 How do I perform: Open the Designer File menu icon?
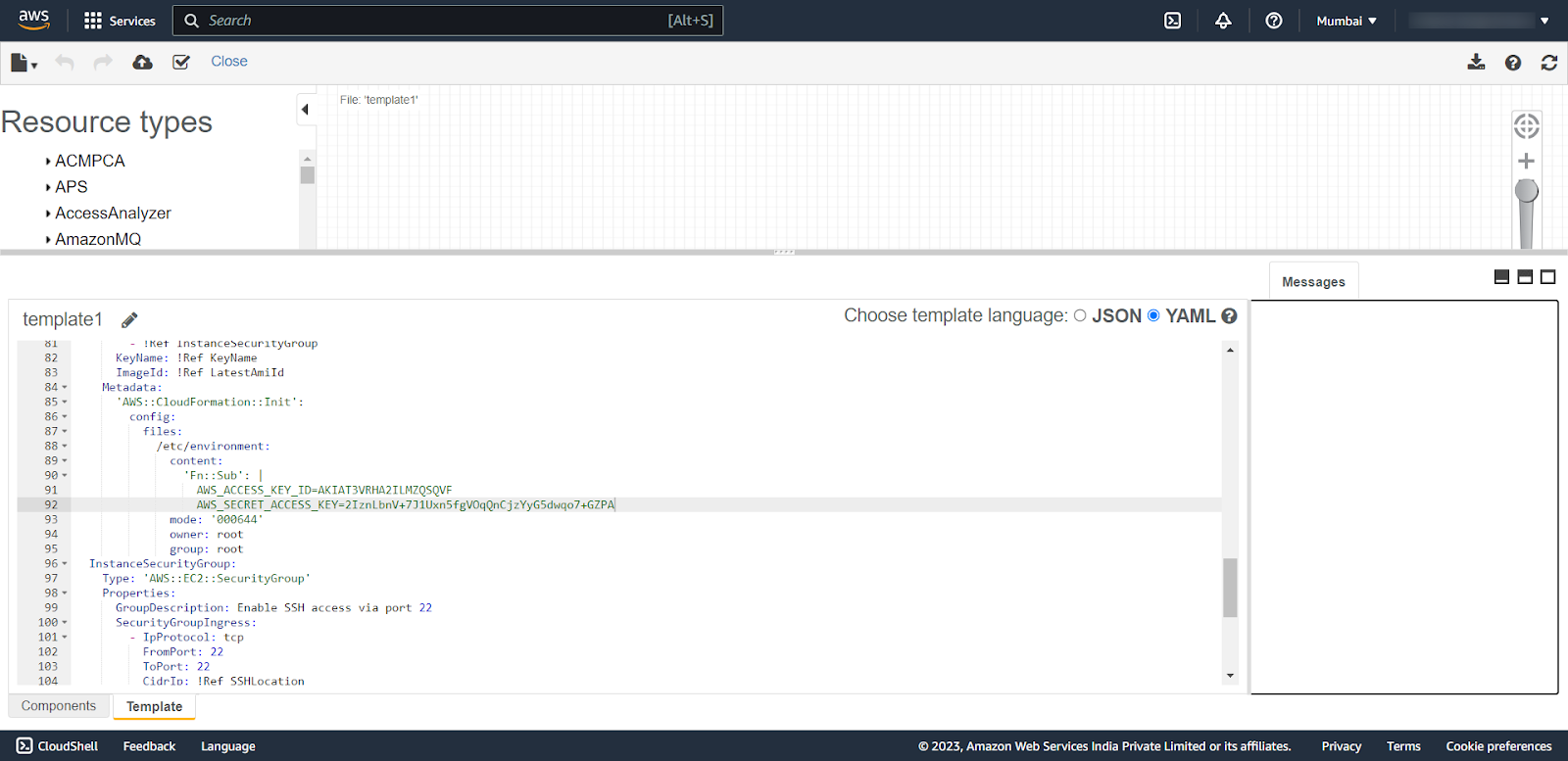coord(24,63)
